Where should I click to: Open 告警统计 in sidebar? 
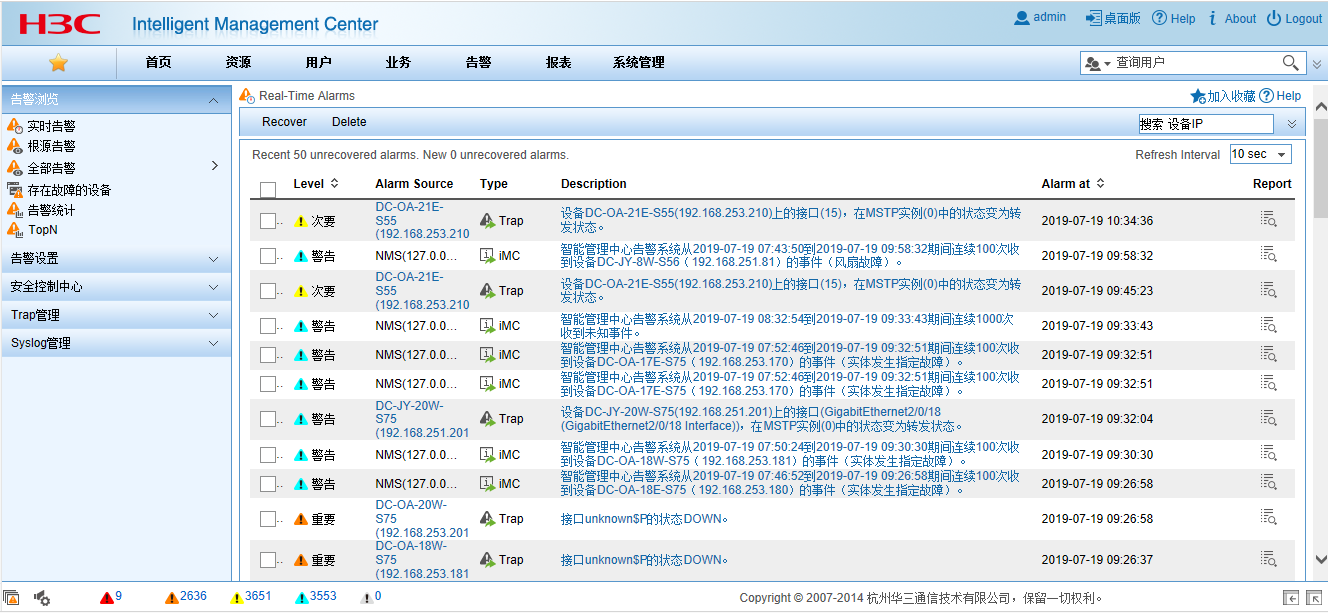51,210
